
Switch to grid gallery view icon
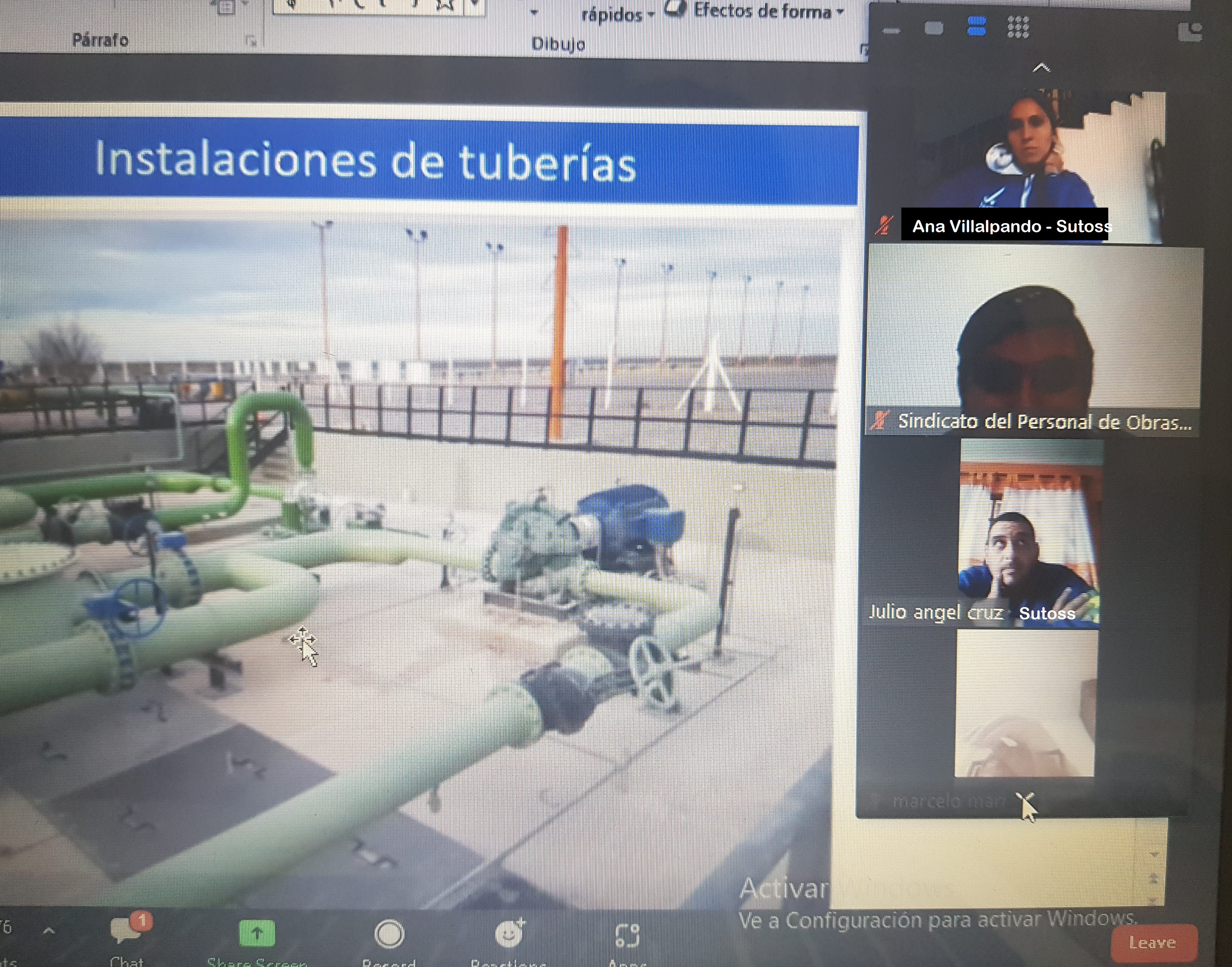pyautogui.click(x=1018, y=27)
